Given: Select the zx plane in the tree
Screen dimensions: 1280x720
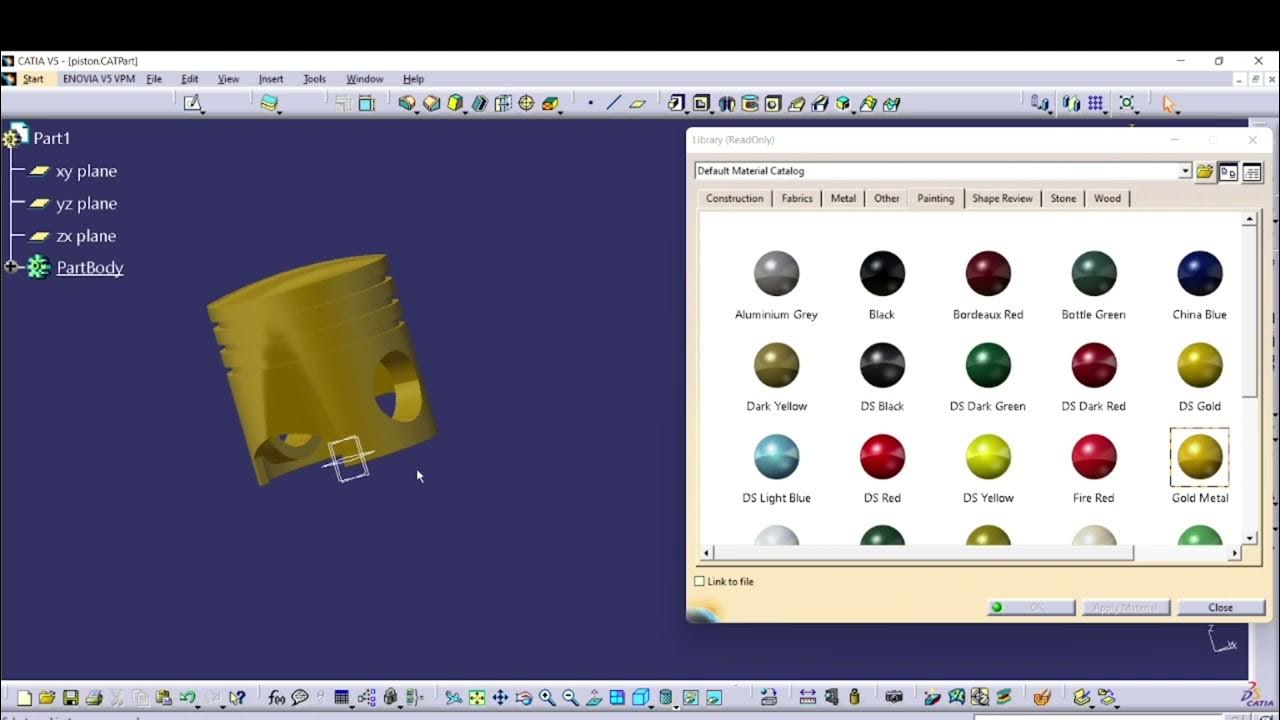Looking at the screenshot, I should point(86,236).
